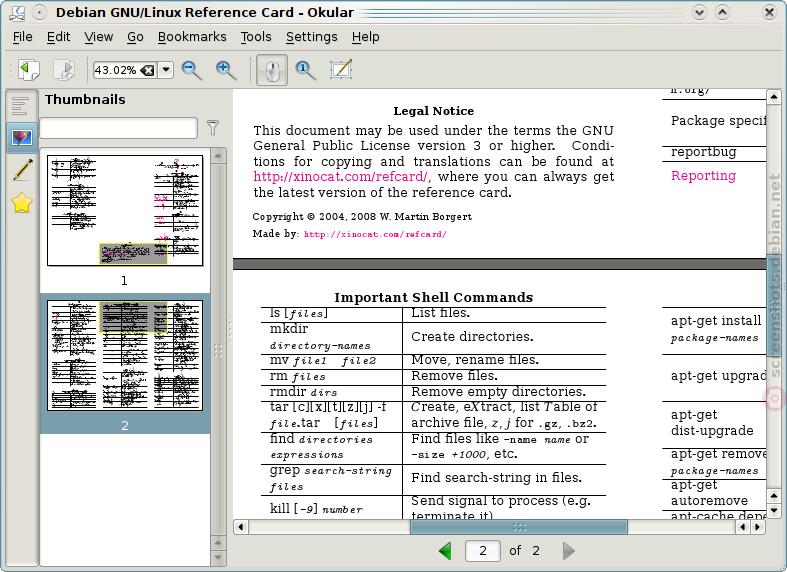Viewport: 787px width, 572px height.
Task: Open the File menu
Action: (x=23, y=37)
